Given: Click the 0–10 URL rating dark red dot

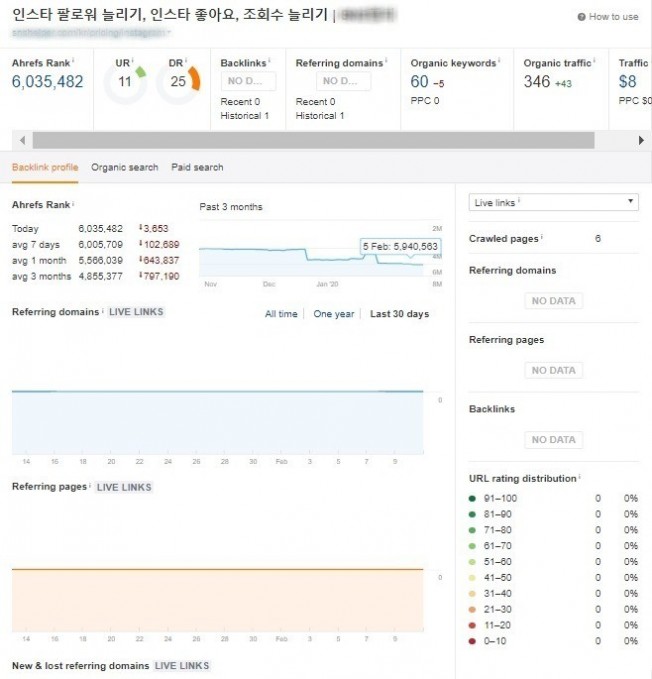Looking at the screenshot, I should (x=472, y=641).
